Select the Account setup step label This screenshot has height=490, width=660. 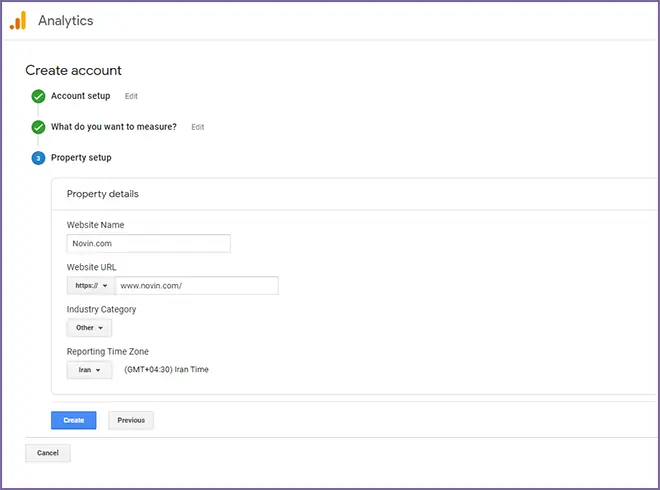click(x=80, y=96)
